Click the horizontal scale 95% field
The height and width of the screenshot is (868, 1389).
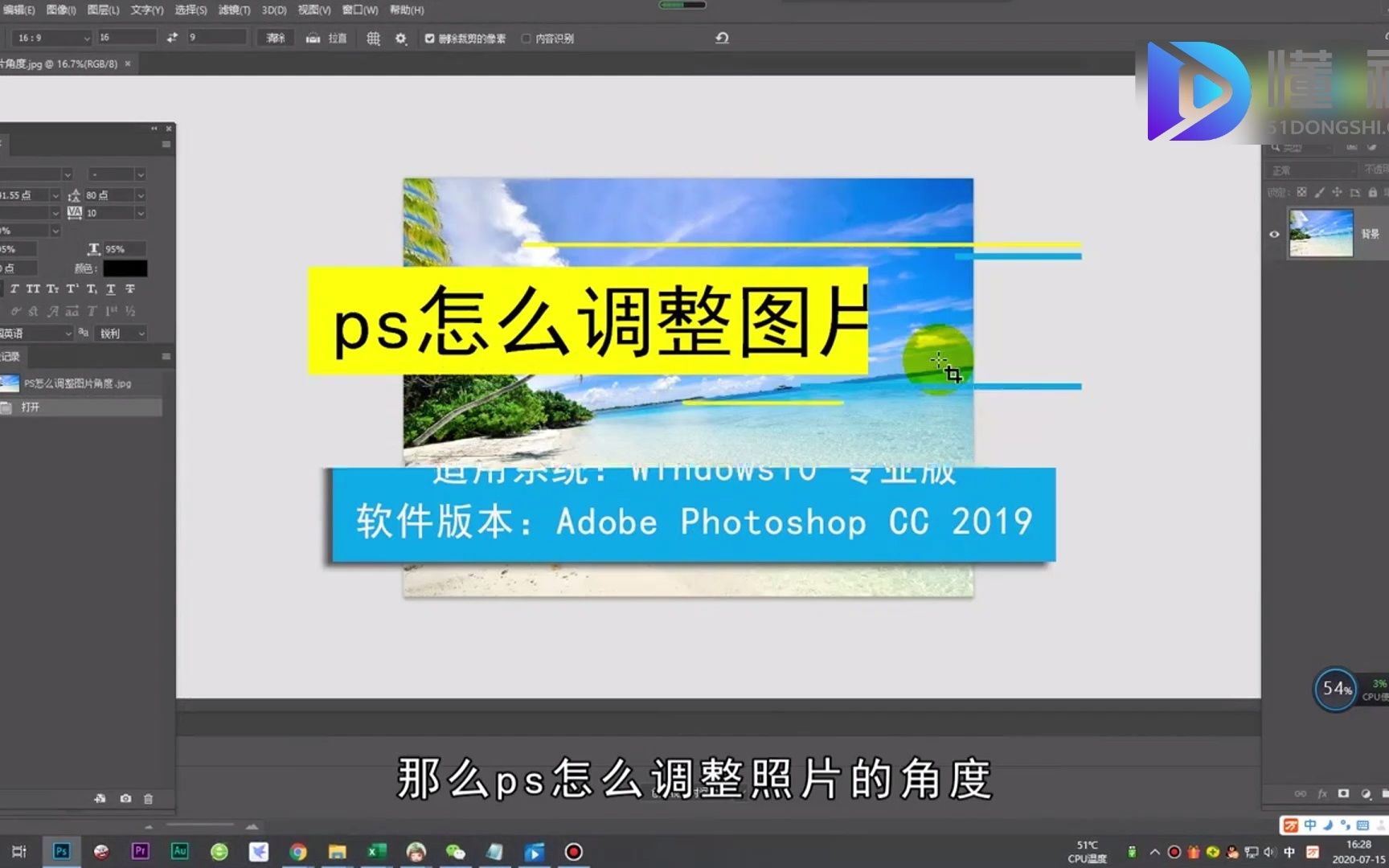pos(125,249)
